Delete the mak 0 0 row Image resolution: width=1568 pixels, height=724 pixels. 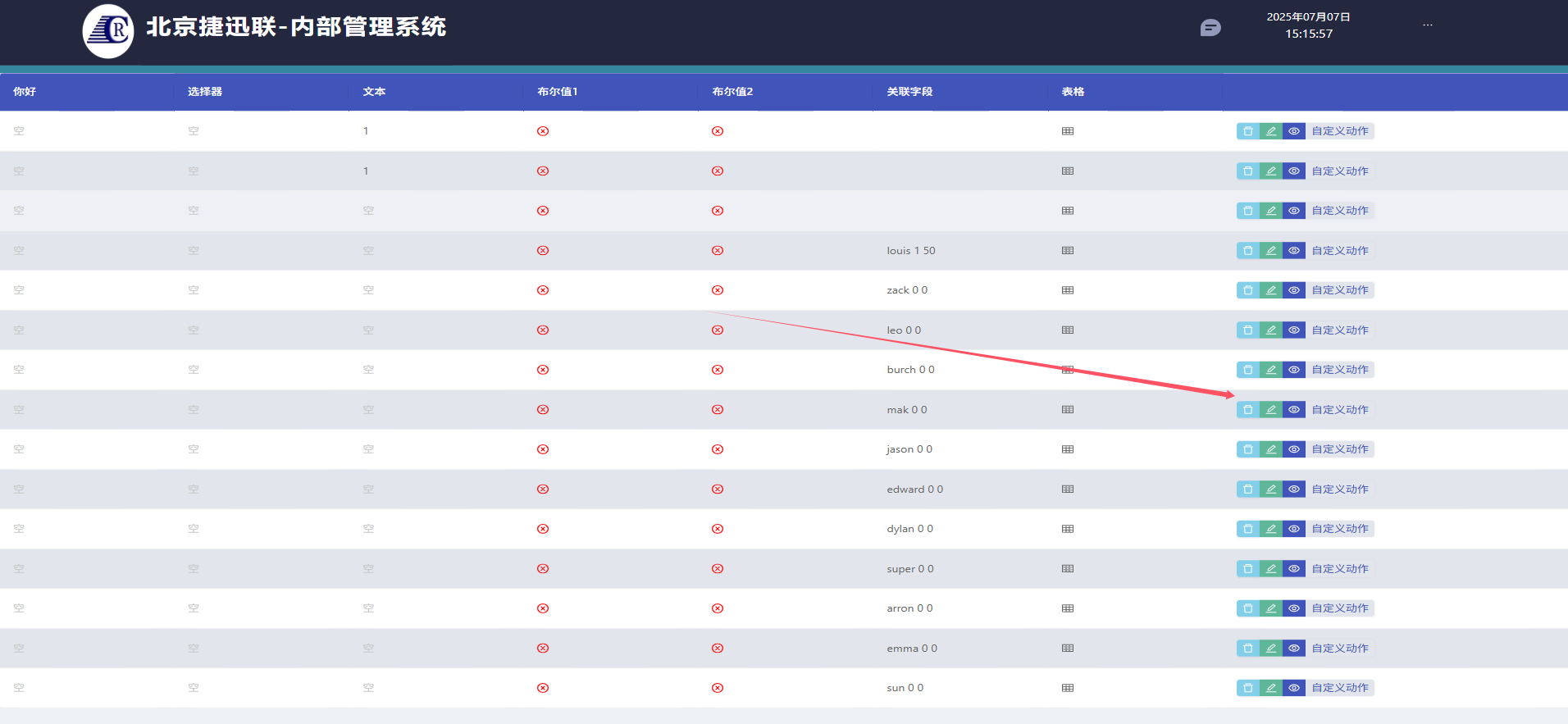tap(1248, 410)
